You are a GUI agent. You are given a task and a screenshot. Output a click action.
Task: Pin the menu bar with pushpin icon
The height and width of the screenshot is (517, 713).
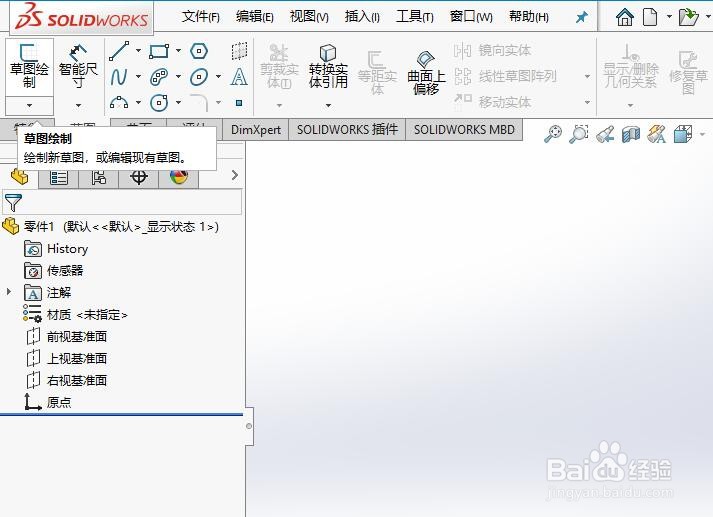pyautogui.click(x=582, y=17)
